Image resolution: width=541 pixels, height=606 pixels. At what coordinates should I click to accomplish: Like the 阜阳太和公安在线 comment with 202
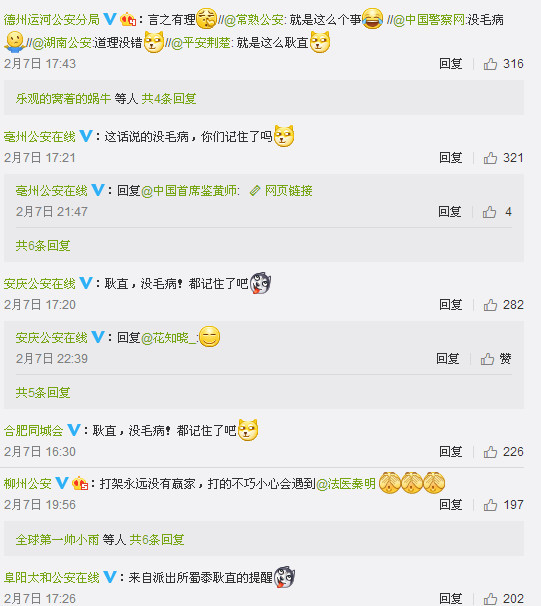coord(490,599)
